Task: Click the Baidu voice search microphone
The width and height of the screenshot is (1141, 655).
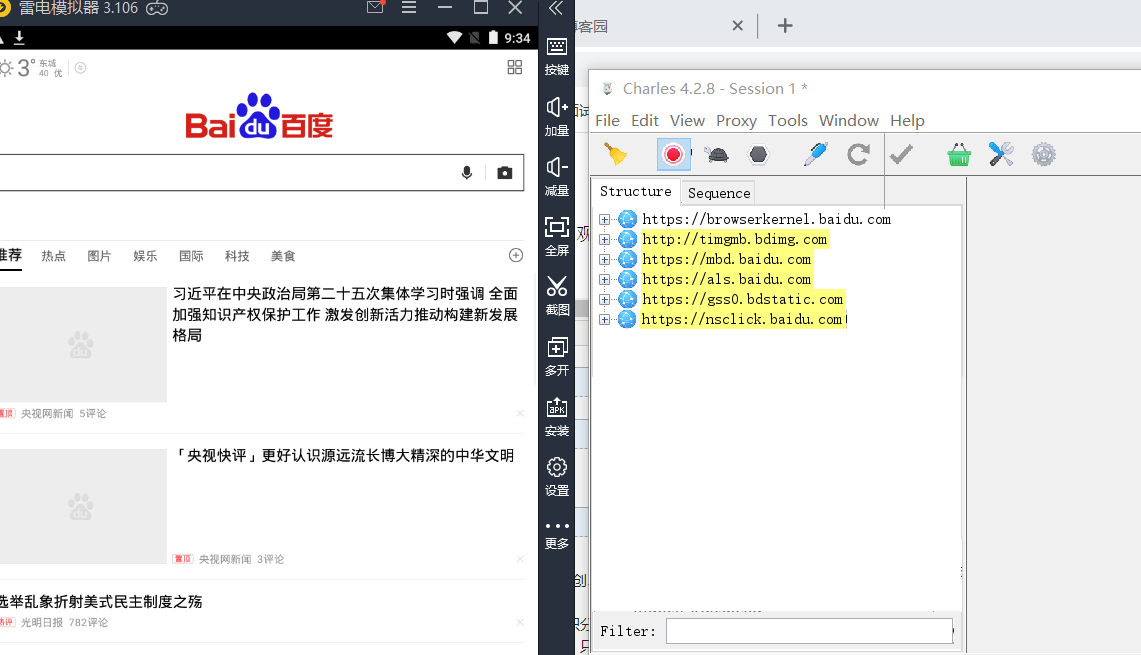Action: 467,172
